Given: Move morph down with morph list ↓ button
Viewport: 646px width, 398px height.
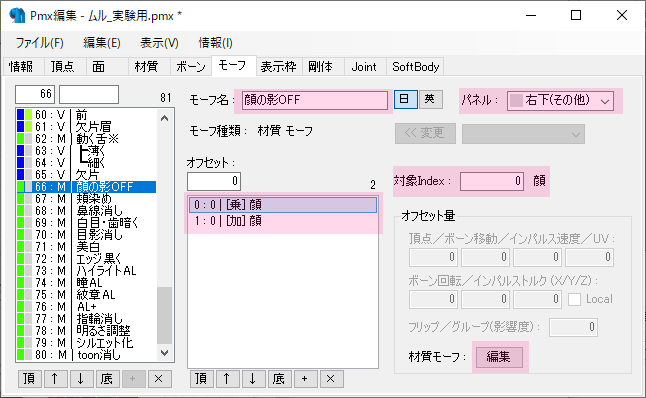Looking at the screenshot, I should tap(81, 379).
